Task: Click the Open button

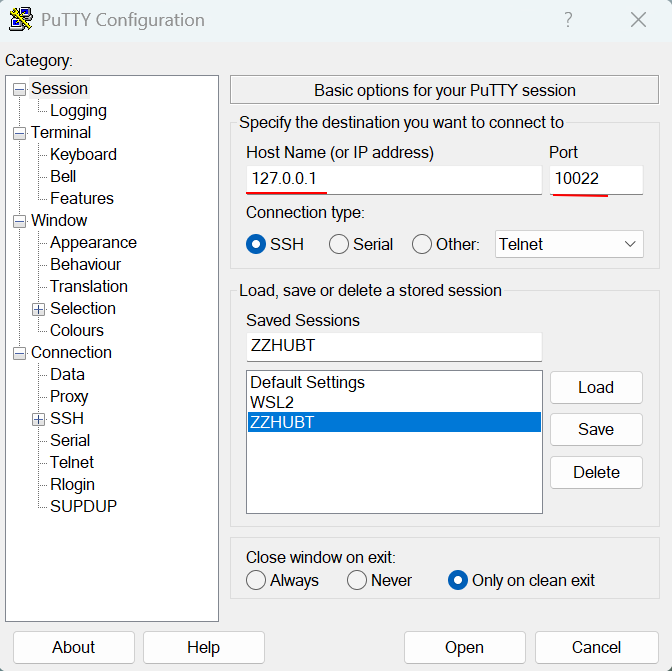Action: [x=465, y=647]
